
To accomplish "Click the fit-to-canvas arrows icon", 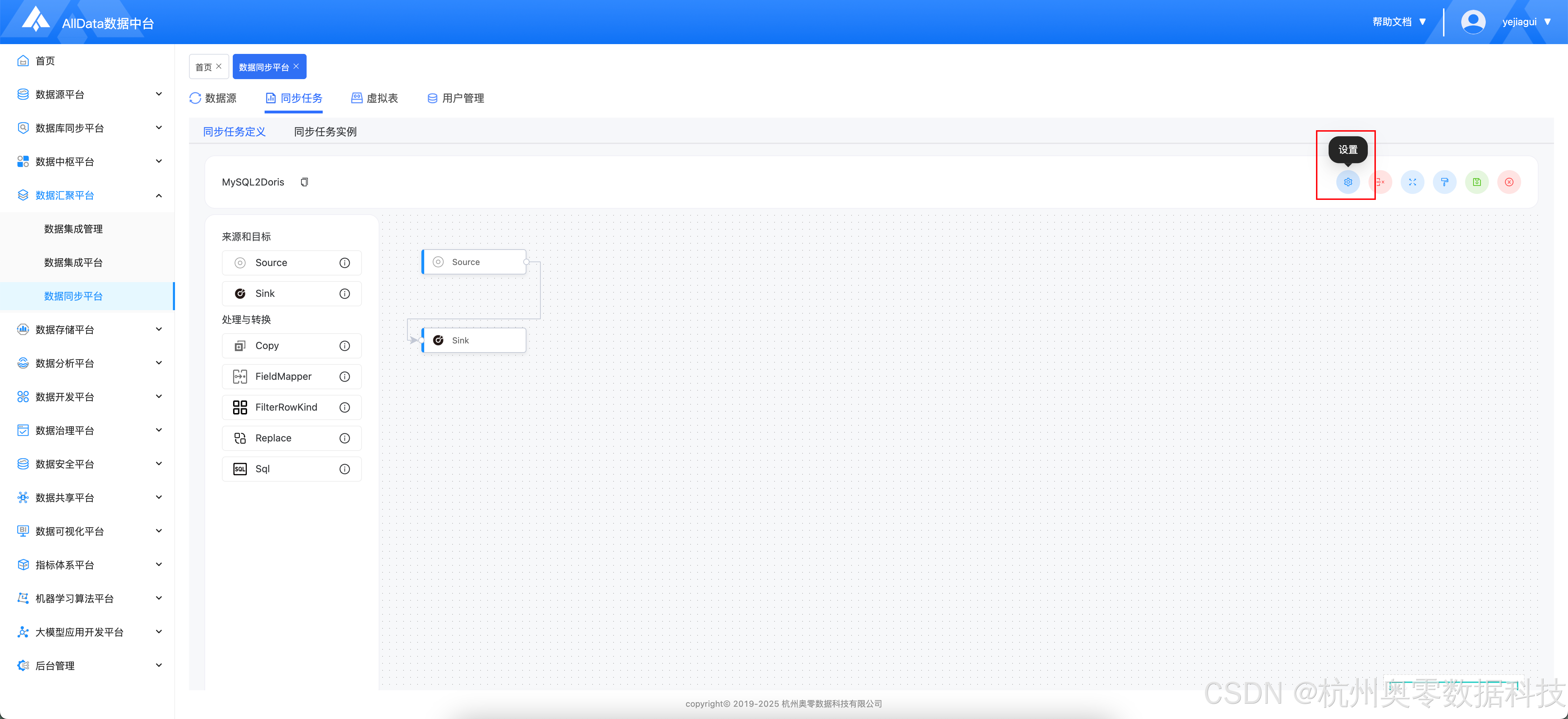I will 1412,182.
